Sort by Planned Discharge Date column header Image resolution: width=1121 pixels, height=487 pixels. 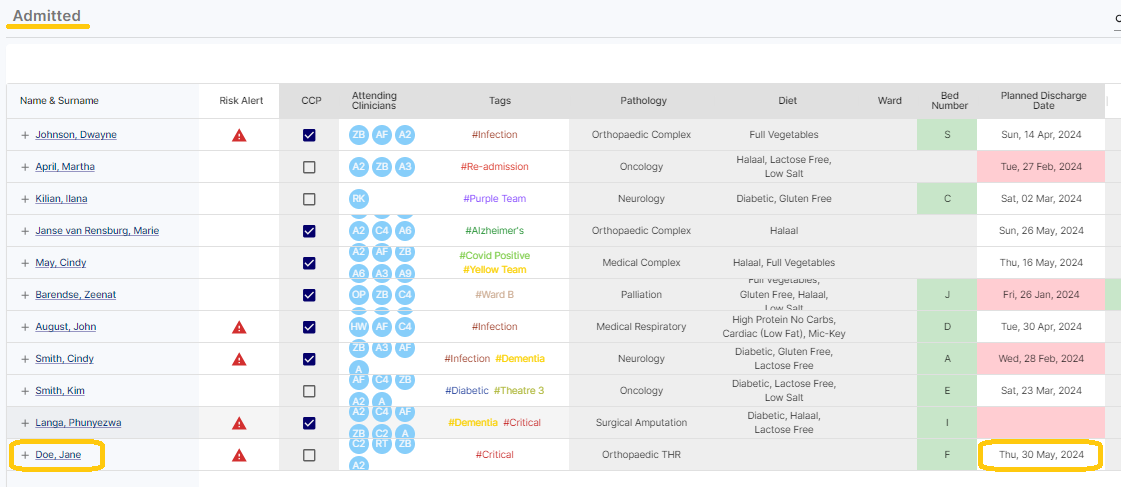pos(1043,100)
